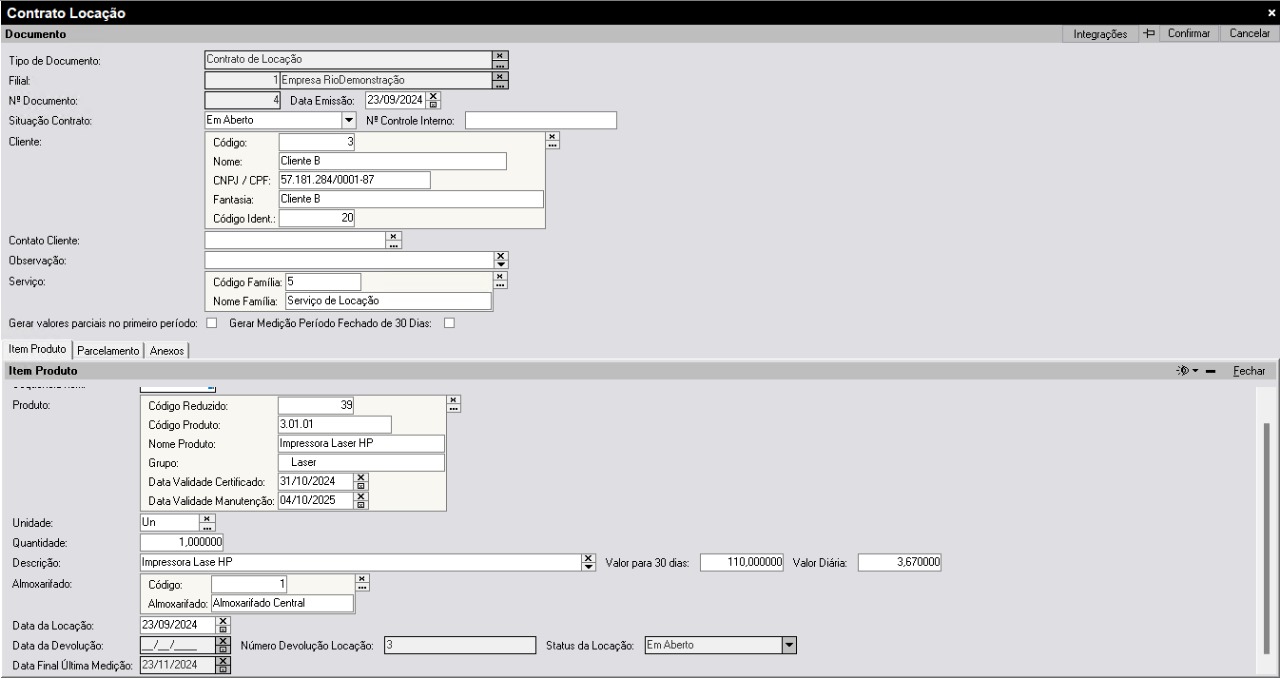
Task: Enable Gerar valores parciais no primeiro período
Action: [211, 323]
